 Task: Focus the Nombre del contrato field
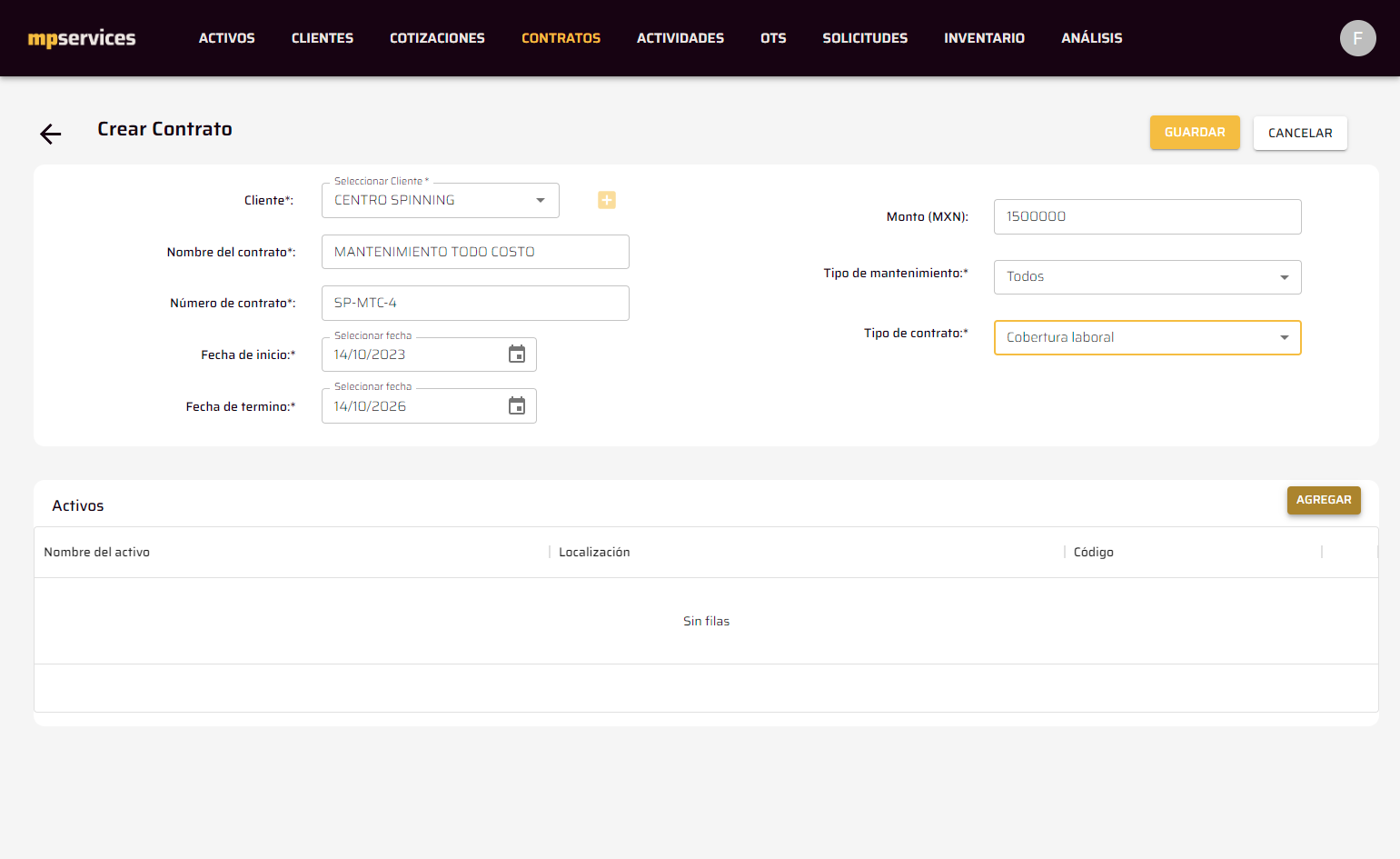pos(475,252)
